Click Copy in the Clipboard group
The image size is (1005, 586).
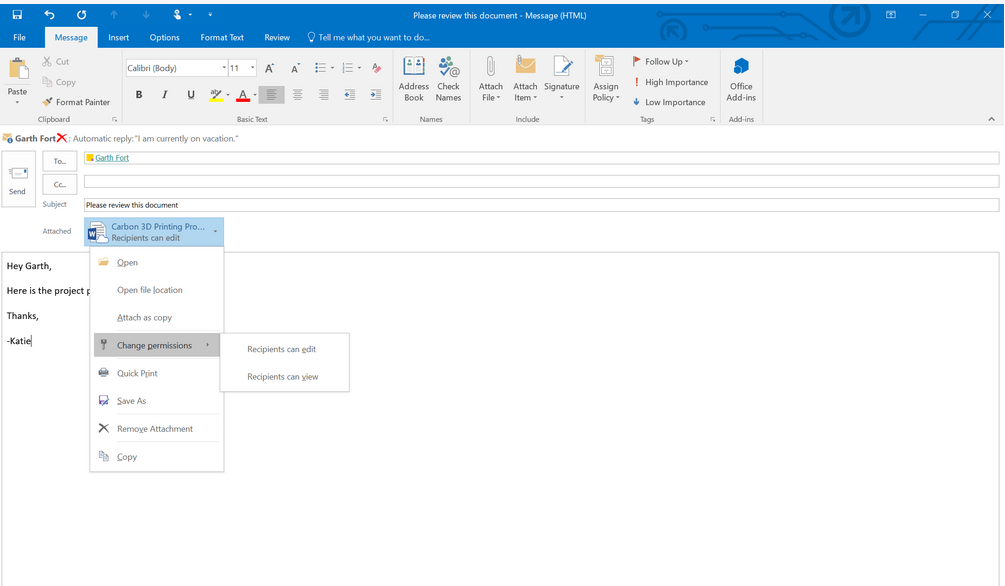click(59, 82)
